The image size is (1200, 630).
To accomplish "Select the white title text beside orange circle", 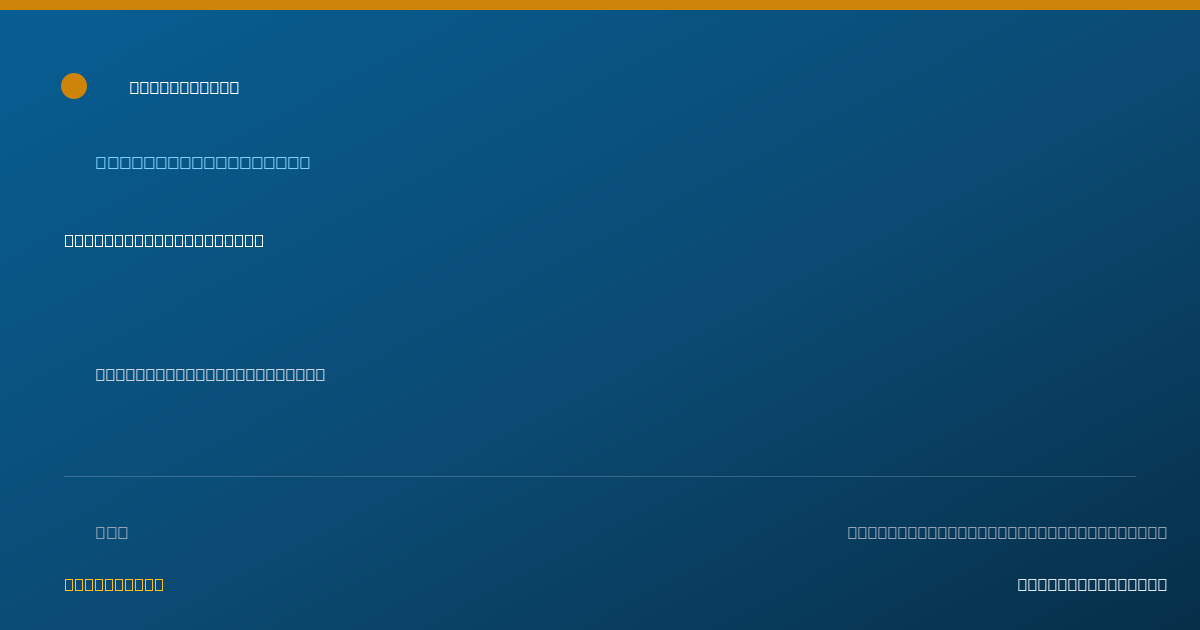I will coord(184,87).
